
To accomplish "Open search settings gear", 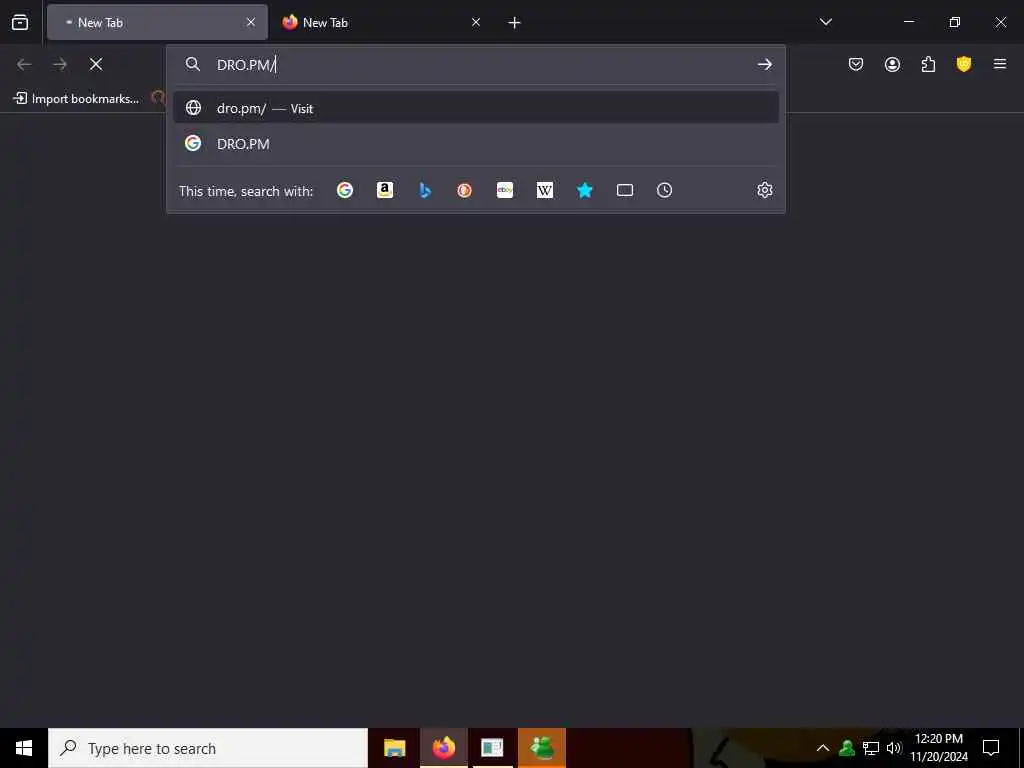I will (765, 190).
